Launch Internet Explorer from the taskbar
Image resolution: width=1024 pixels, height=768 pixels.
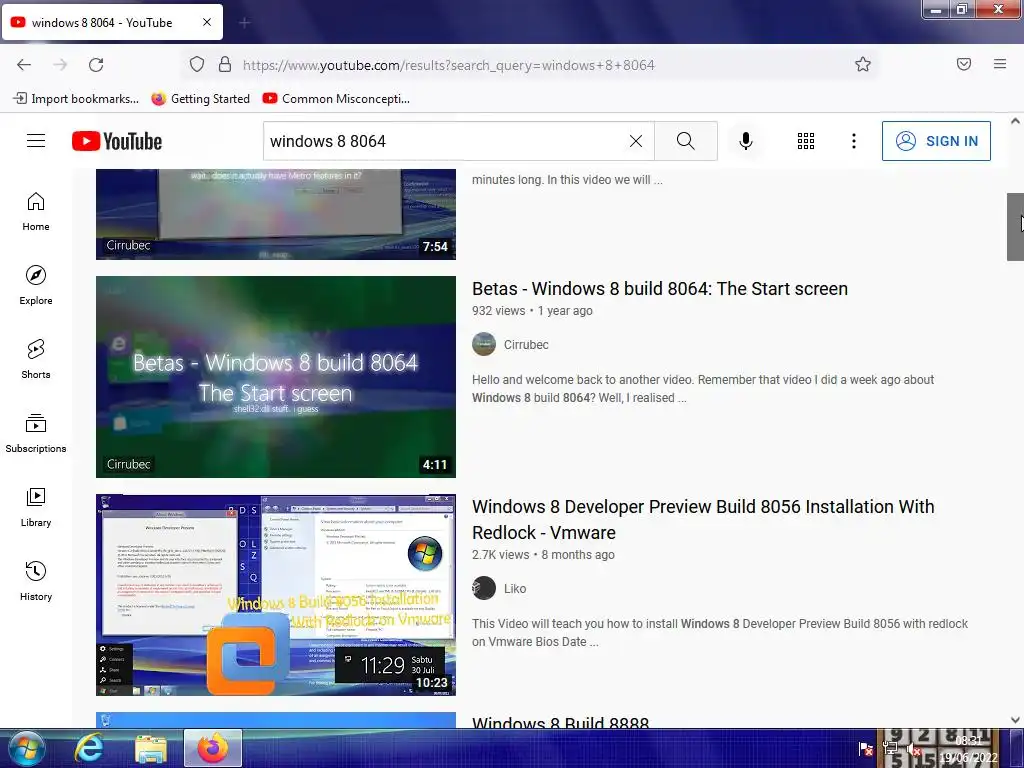[x=88, y=748]
